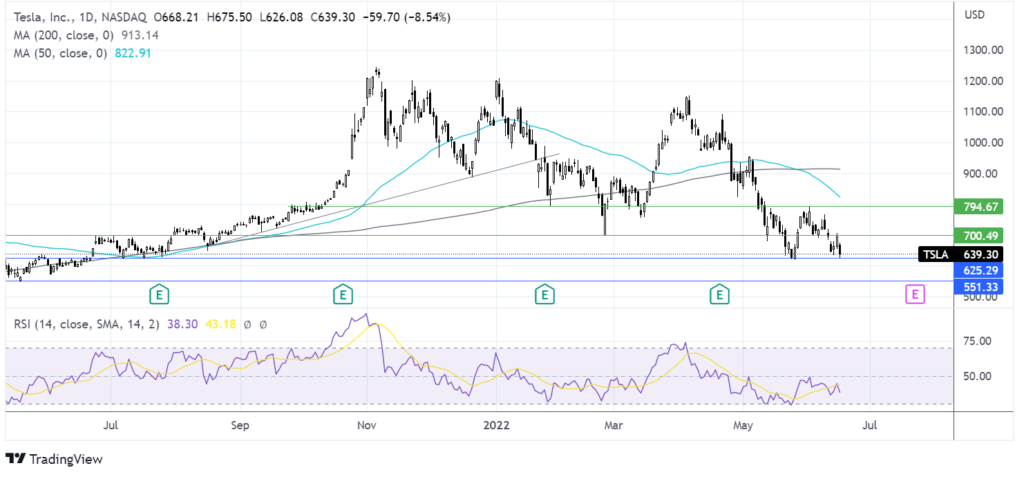Select the earnings E marker after the 2022 label
The image size is (1024, 477).
tap(543, 295)
